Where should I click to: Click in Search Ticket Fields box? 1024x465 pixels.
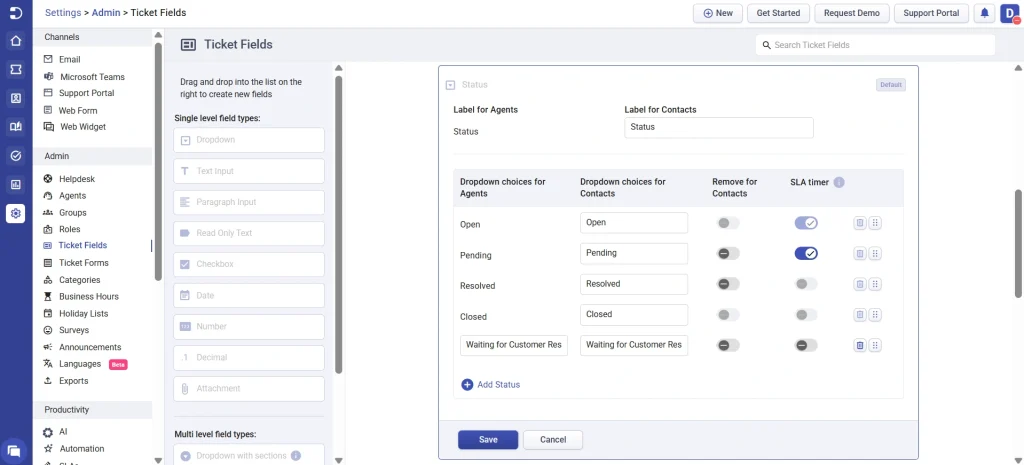875,45
